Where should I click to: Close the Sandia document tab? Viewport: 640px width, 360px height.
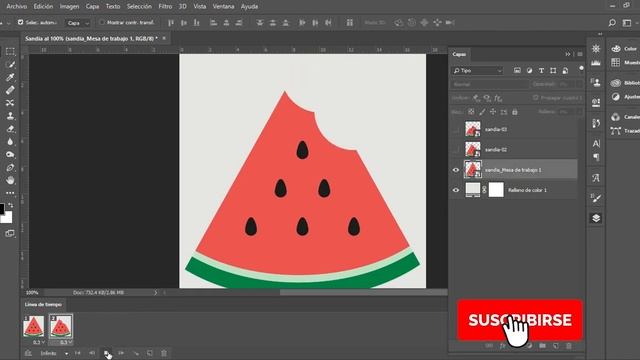[164, 38]
